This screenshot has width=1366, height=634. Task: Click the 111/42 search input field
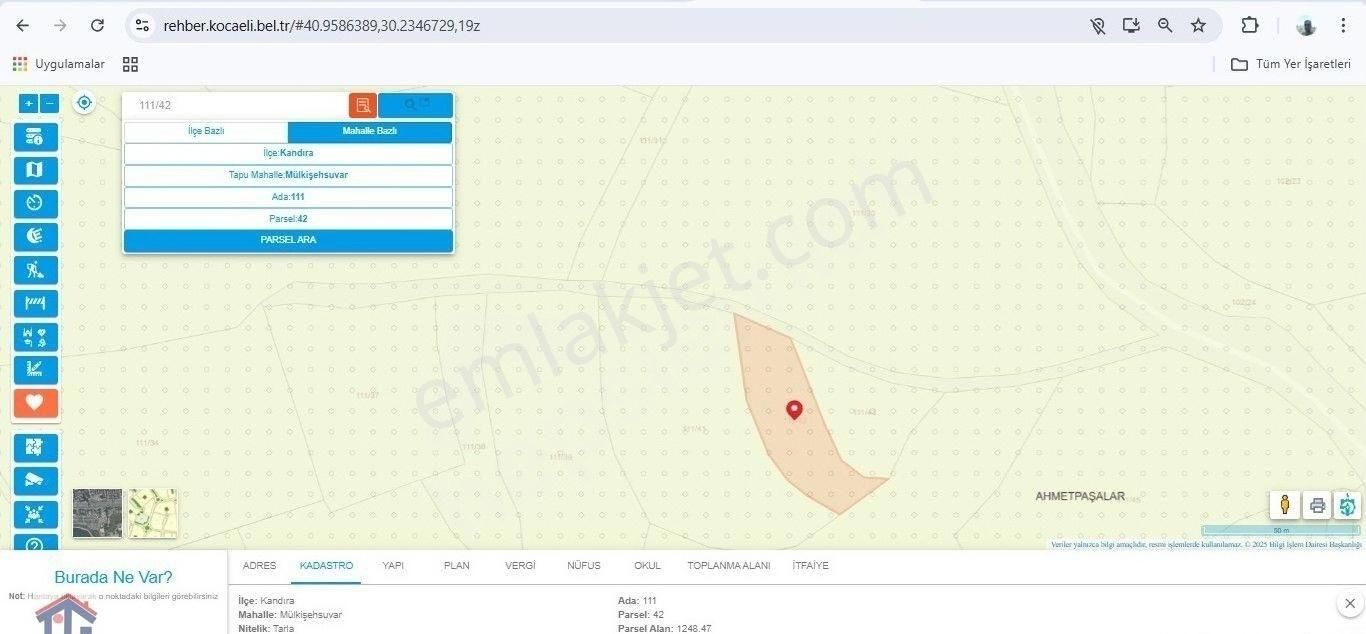(x=236, y=105)
